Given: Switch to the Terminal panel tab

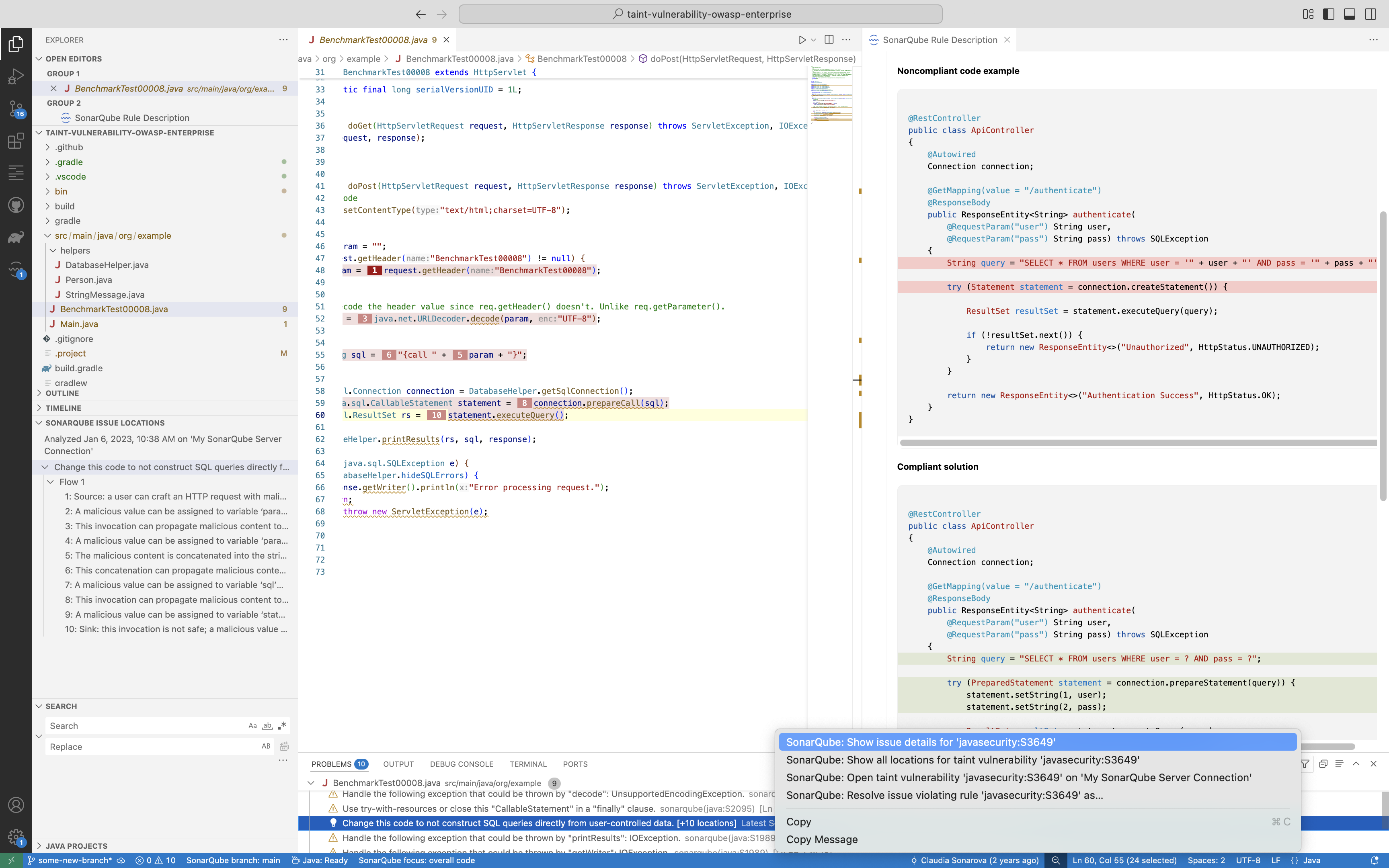Looking at the screenshot, I should click(528, 764).
